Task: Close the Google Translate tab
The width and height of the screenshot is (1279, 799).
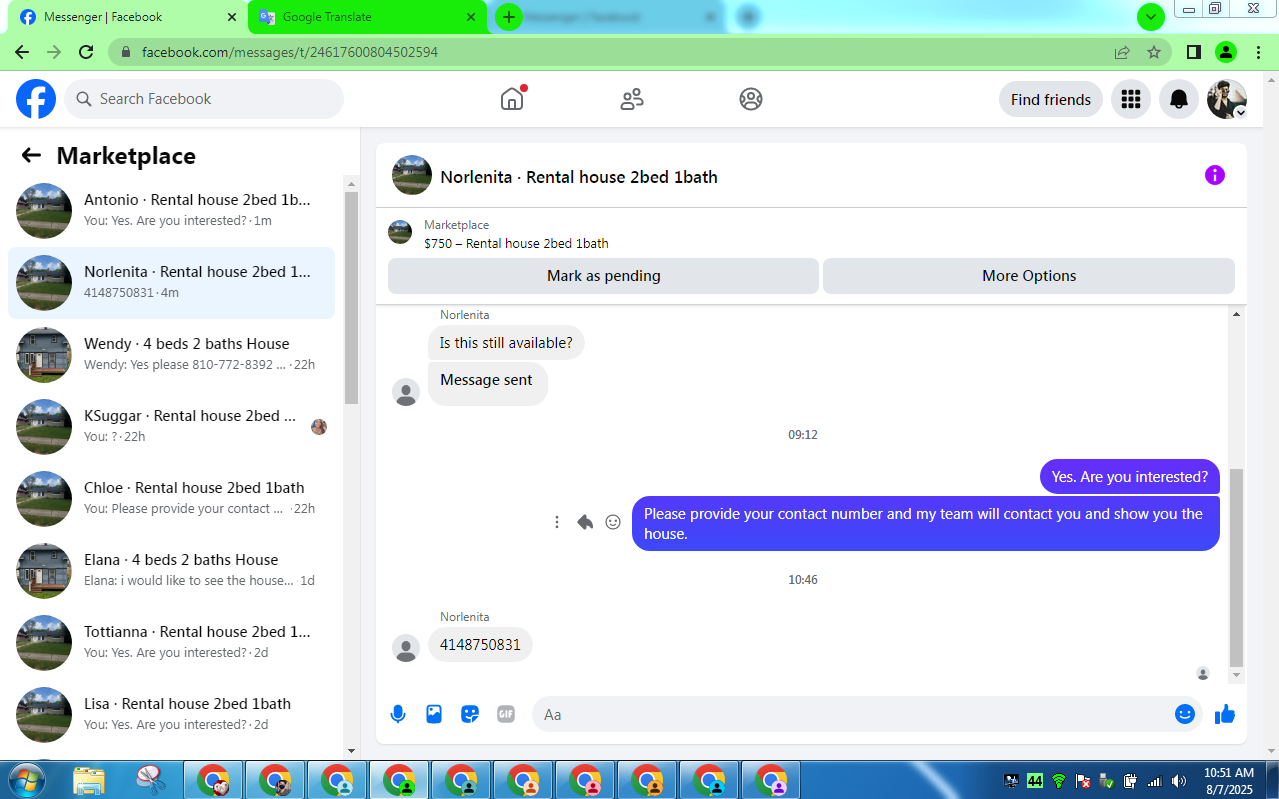Action: [x=472, y=17]
